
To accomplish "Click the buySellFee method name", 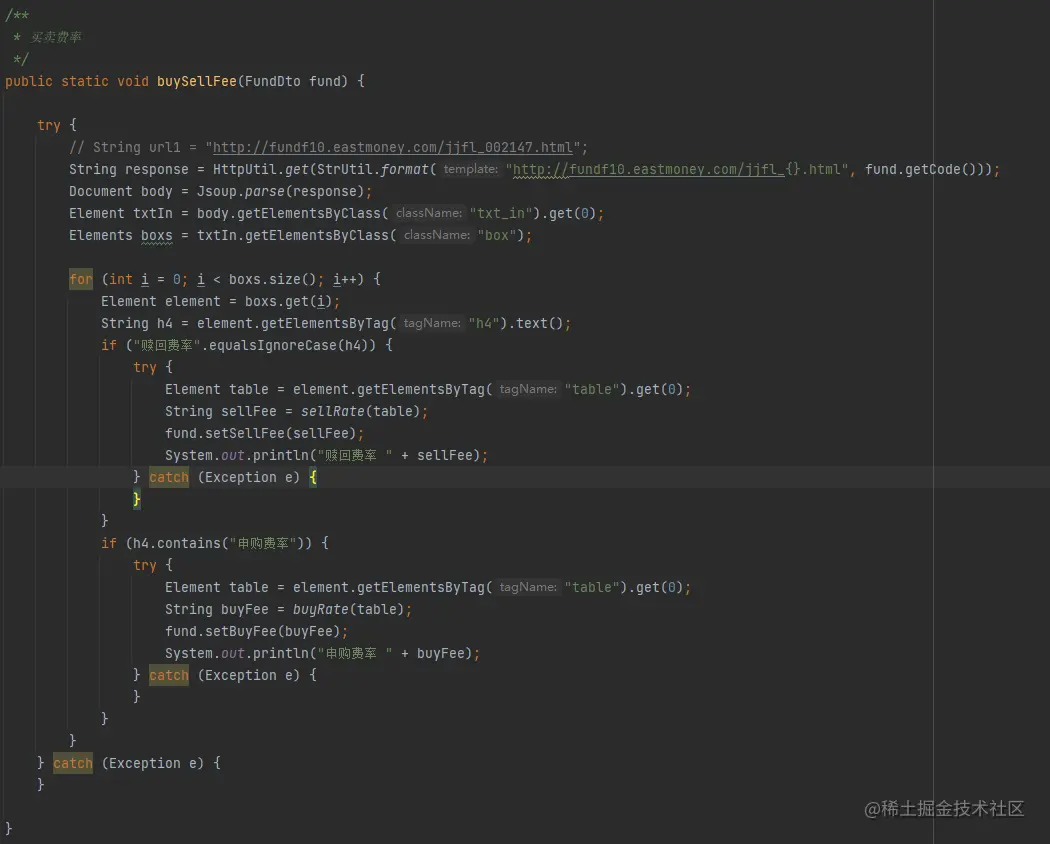I will point(196,81).
